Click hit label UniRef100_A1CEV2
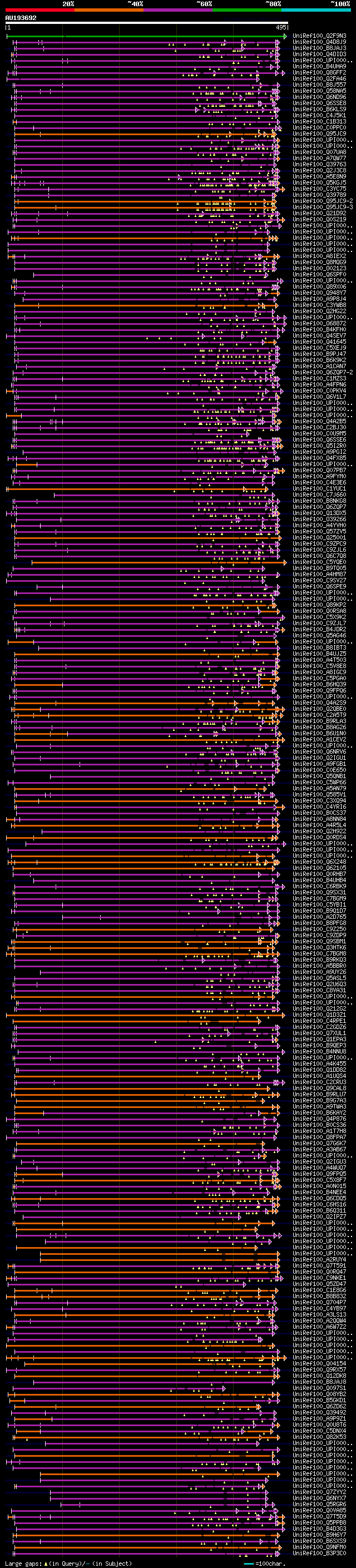Screen dimensions: 356x1568 point(319,740)
